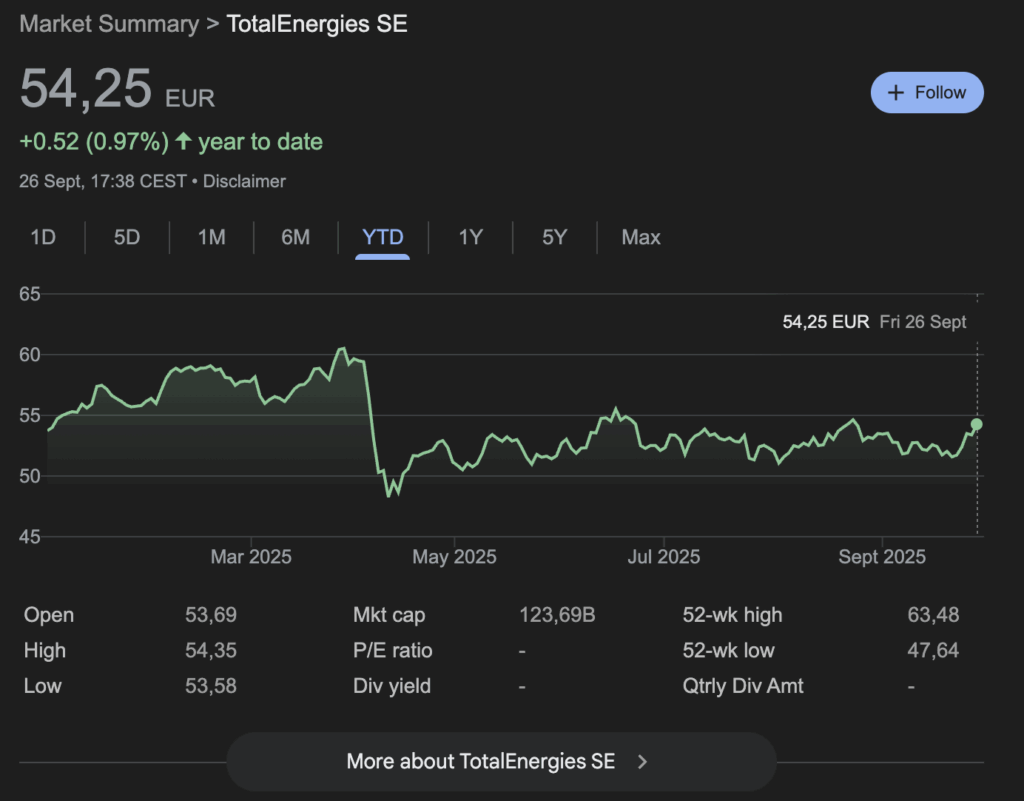Click the TotalEnergies SE title
Image resolution: width=1024 pixels, height=801 pixels.
click(317, 24)
